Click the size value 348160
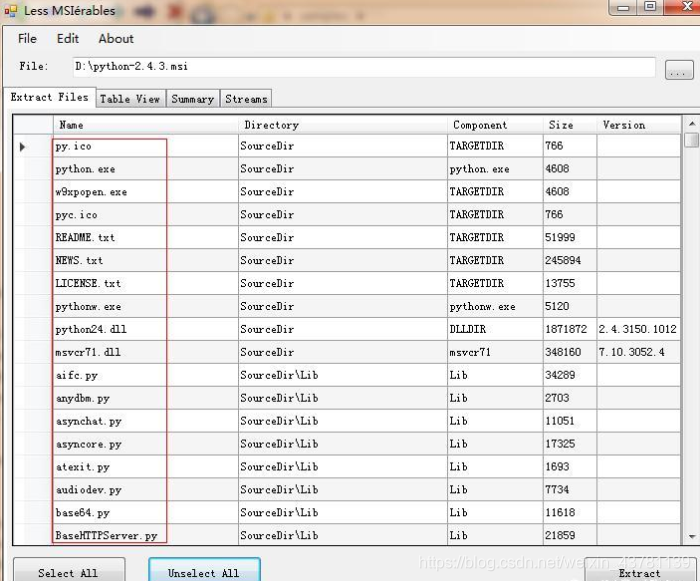 563,352
